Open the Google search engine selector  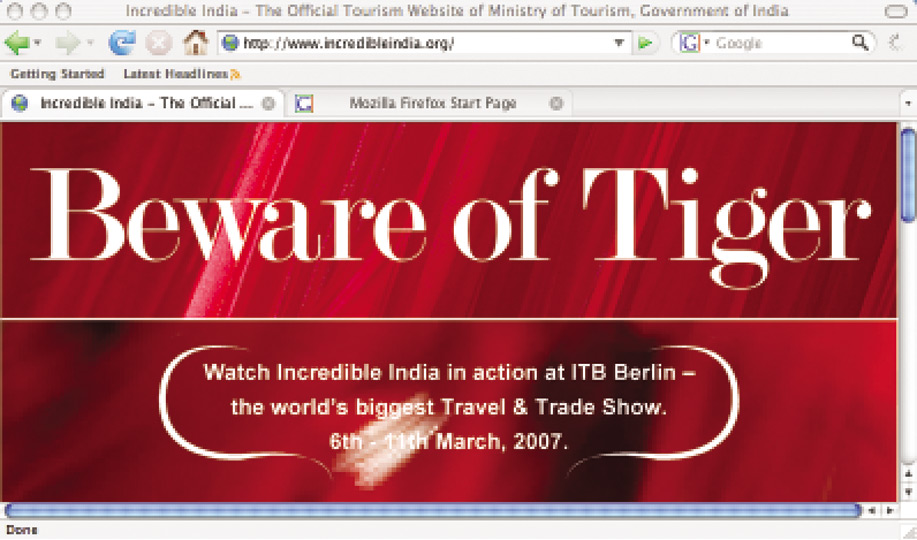[693, 44]
